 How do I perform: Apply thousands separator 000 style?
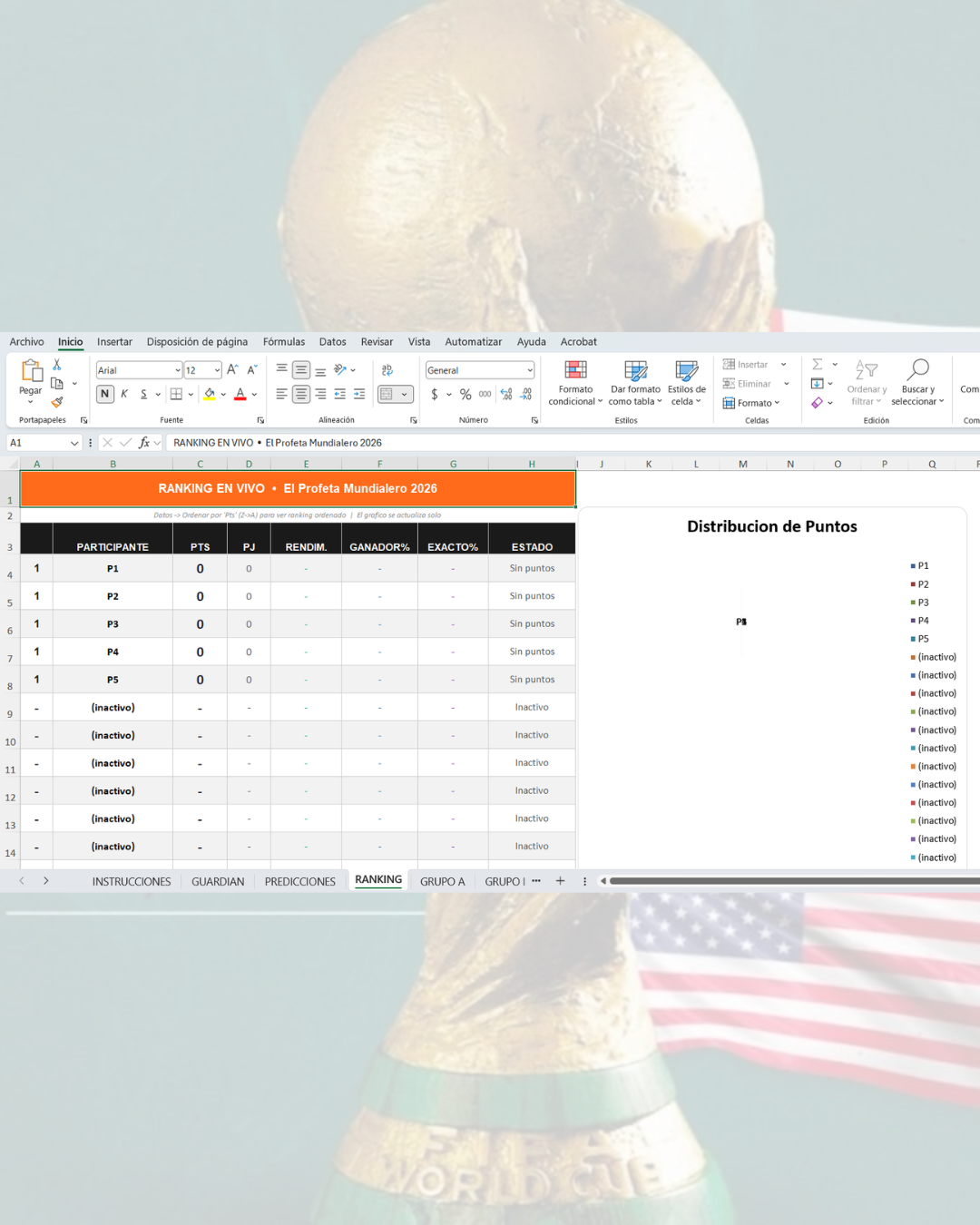tap(485, 394)
